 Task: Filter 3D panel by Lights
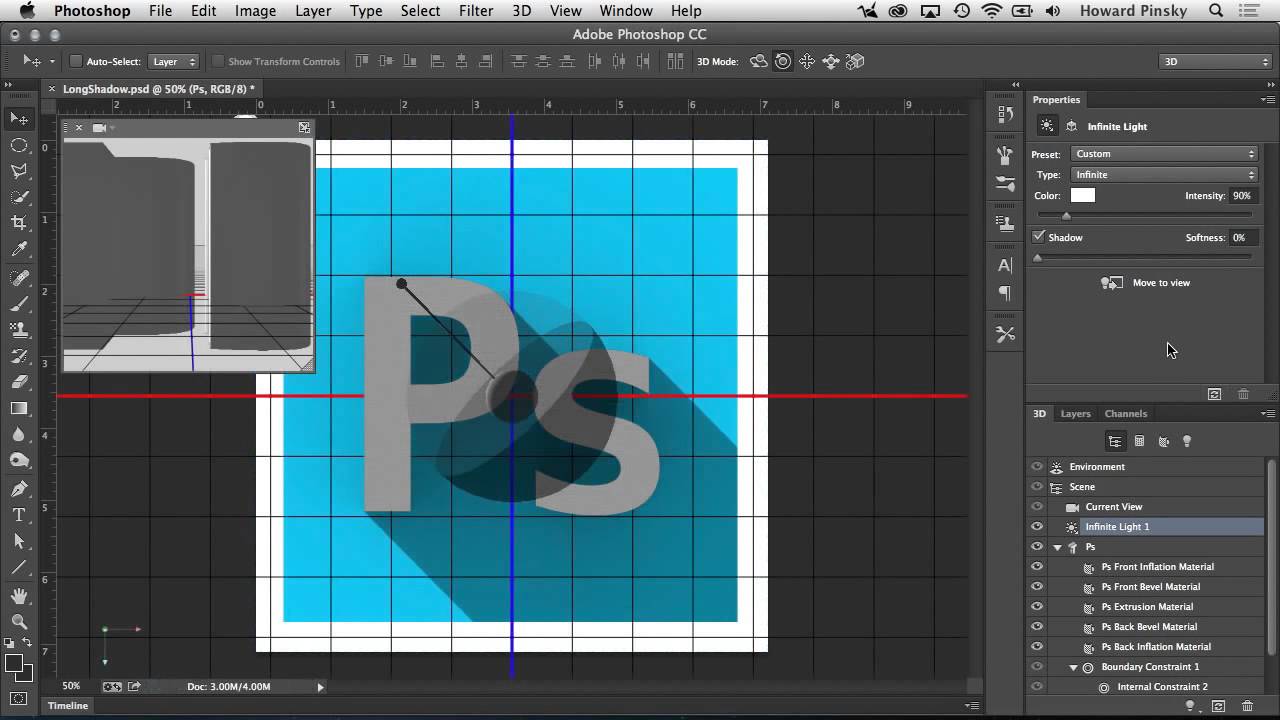(x=1187, y=441)
